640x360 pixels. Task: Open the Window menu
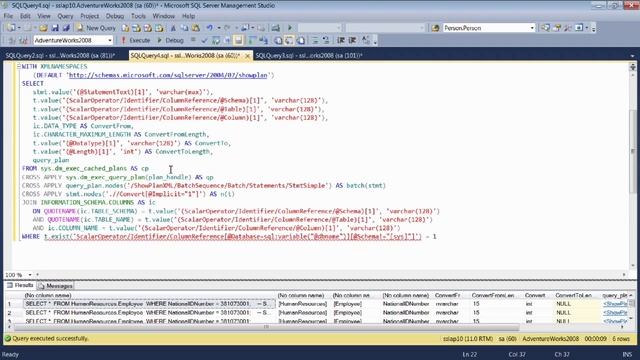[x=164, y=16]
